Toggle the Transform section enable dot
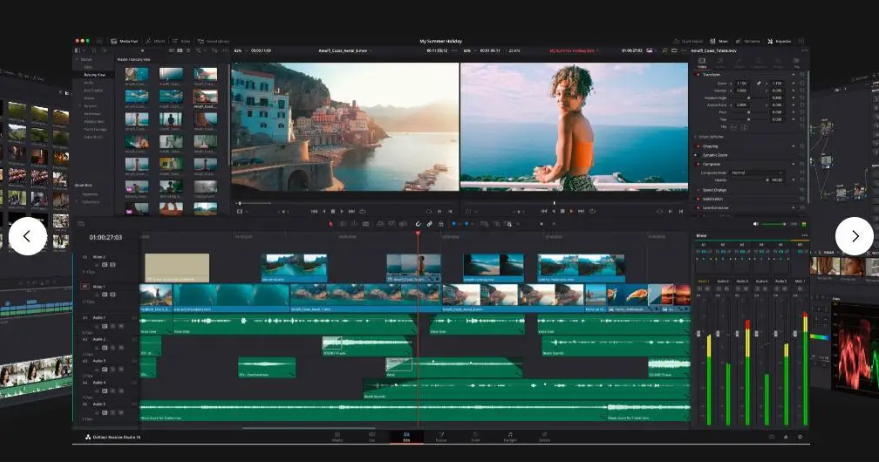The height and width of the screenshot is (463, 879). 697,74
